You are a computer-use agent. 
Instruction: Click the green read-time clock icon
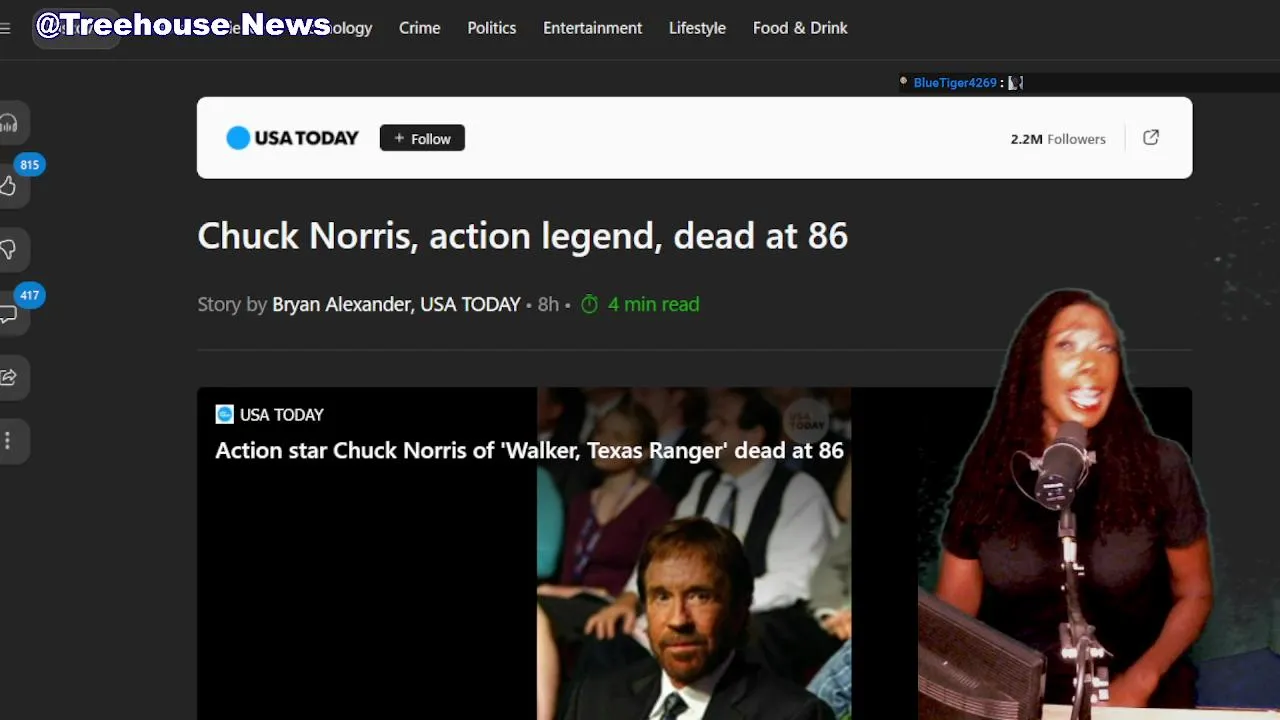tap(590, 304)
